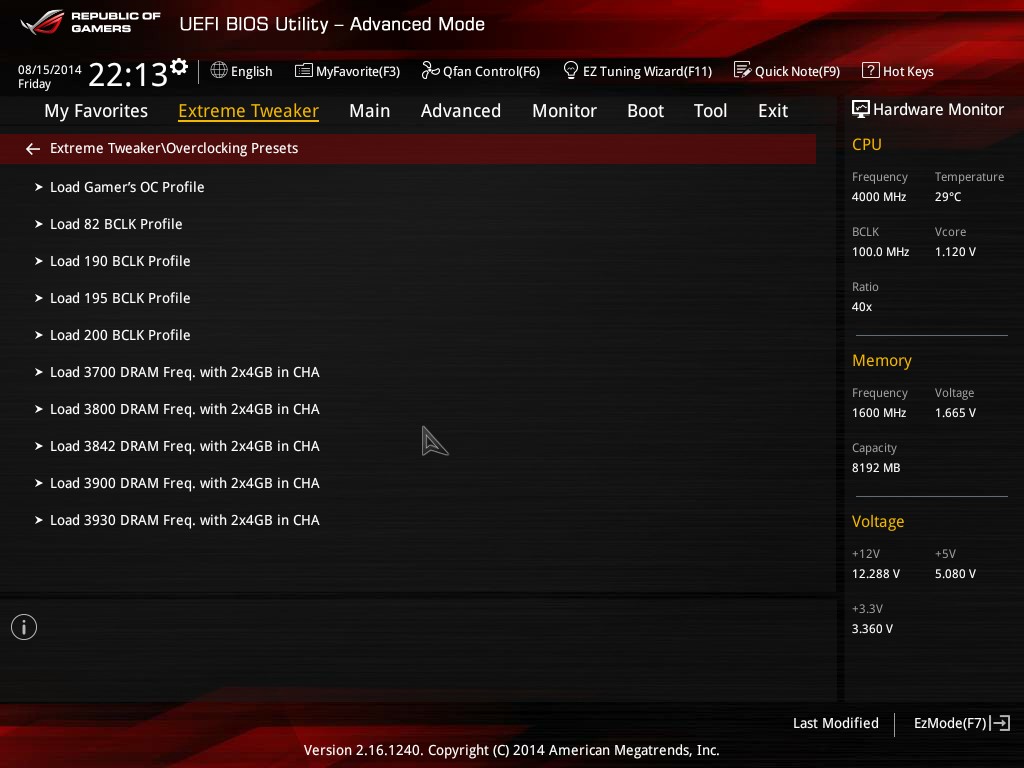Viewport: 1024px width, 768px height.
Task: Click the Qfan Control fan icon
Action: click(430, 70)
